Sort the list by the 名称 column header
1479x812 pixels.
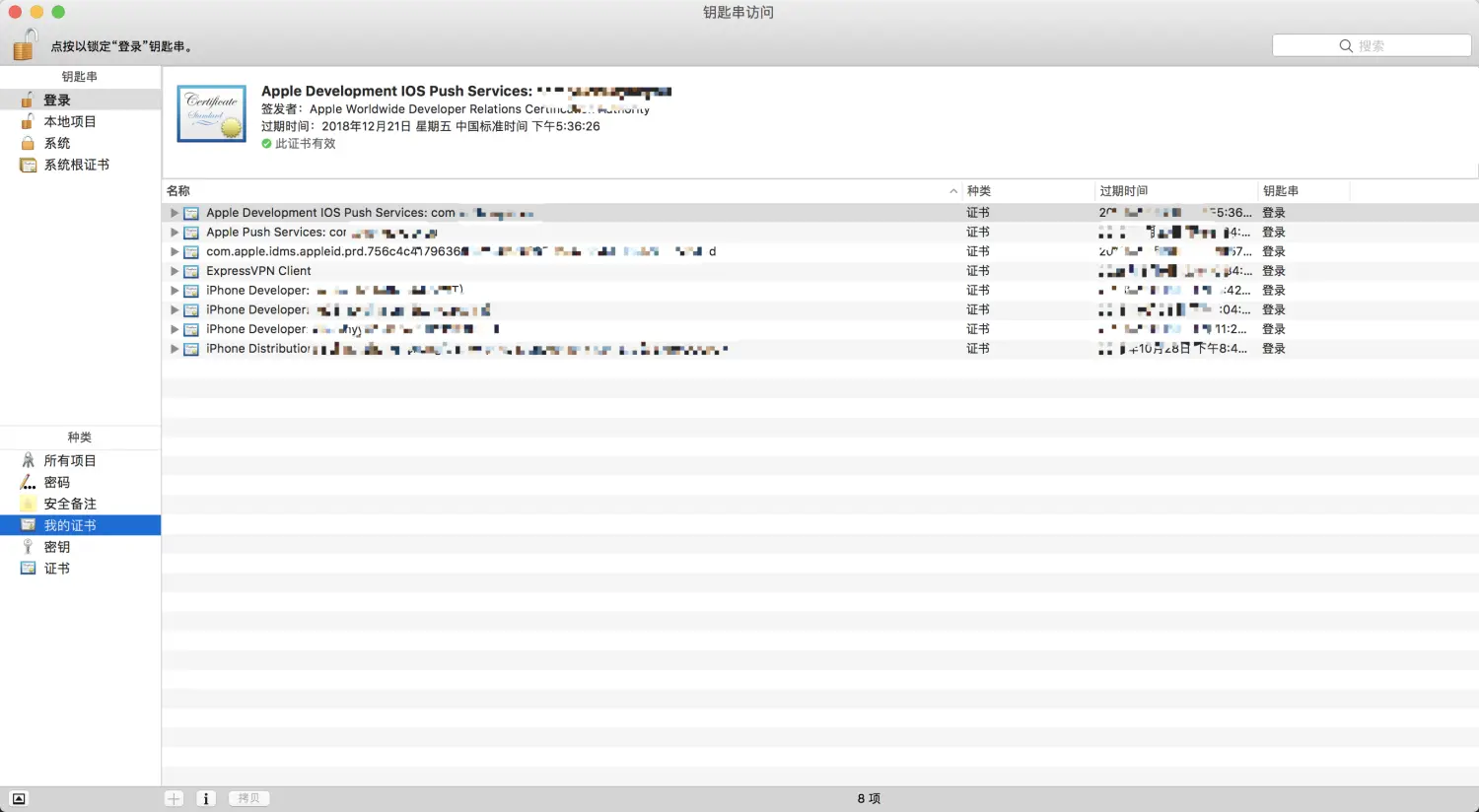pos(562,191)
